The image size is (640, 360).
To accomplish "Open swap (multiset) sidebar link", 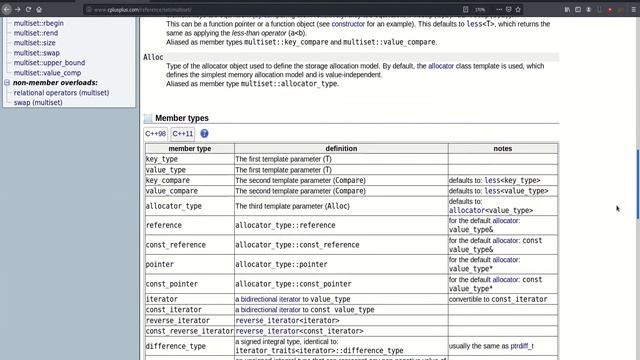I will tap(38, 102).
